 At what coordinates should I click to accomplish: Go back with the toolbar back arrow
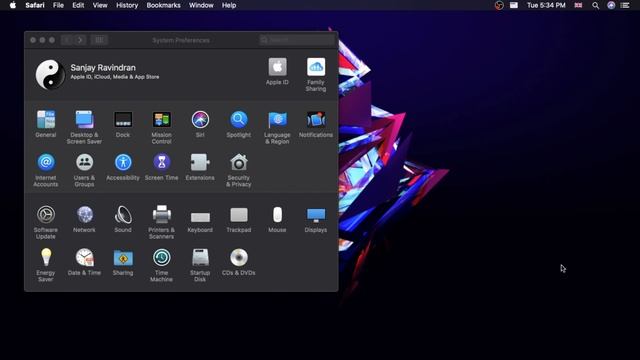[x=67, y=40]
